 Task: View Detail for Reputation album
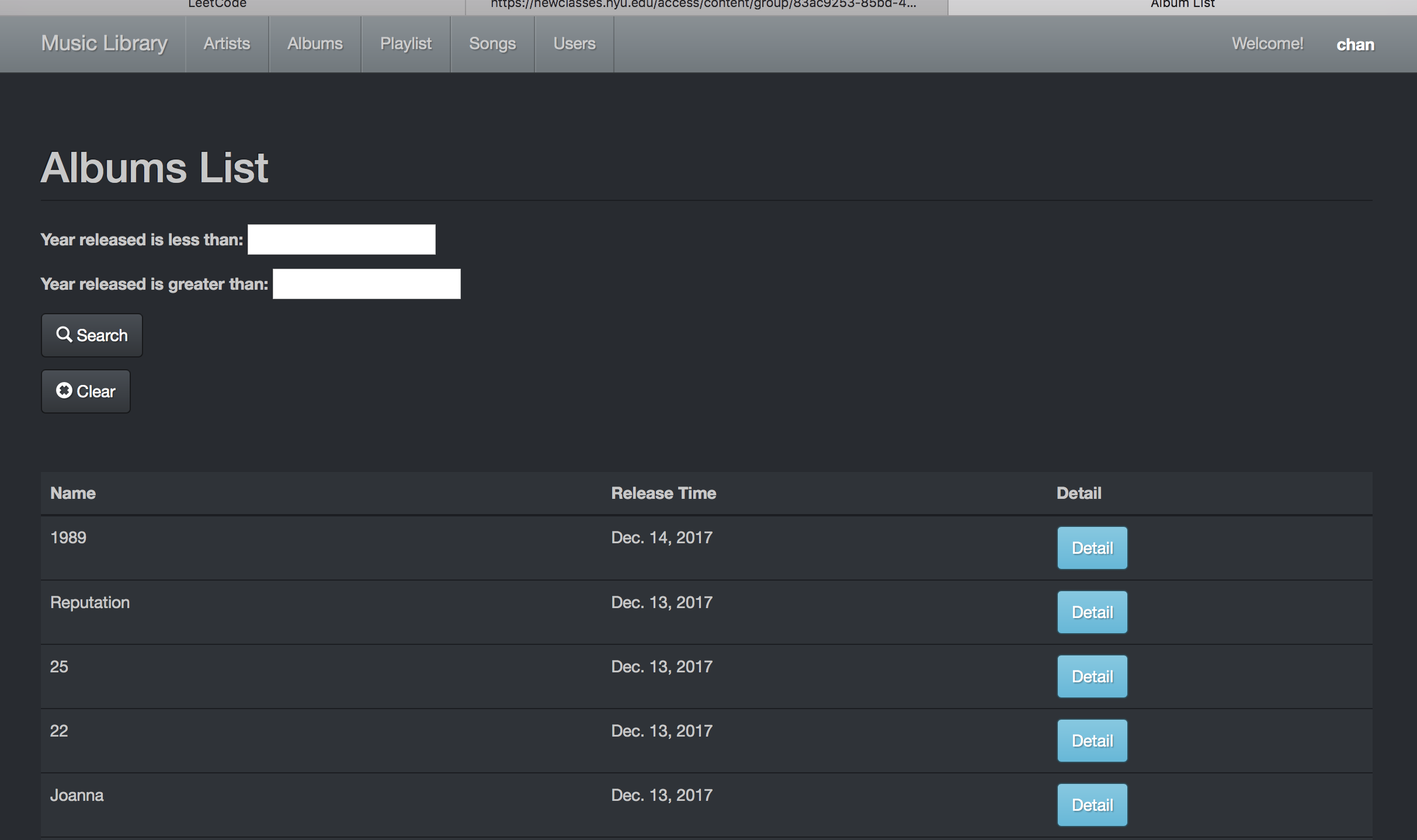[x=1092, y=612]
